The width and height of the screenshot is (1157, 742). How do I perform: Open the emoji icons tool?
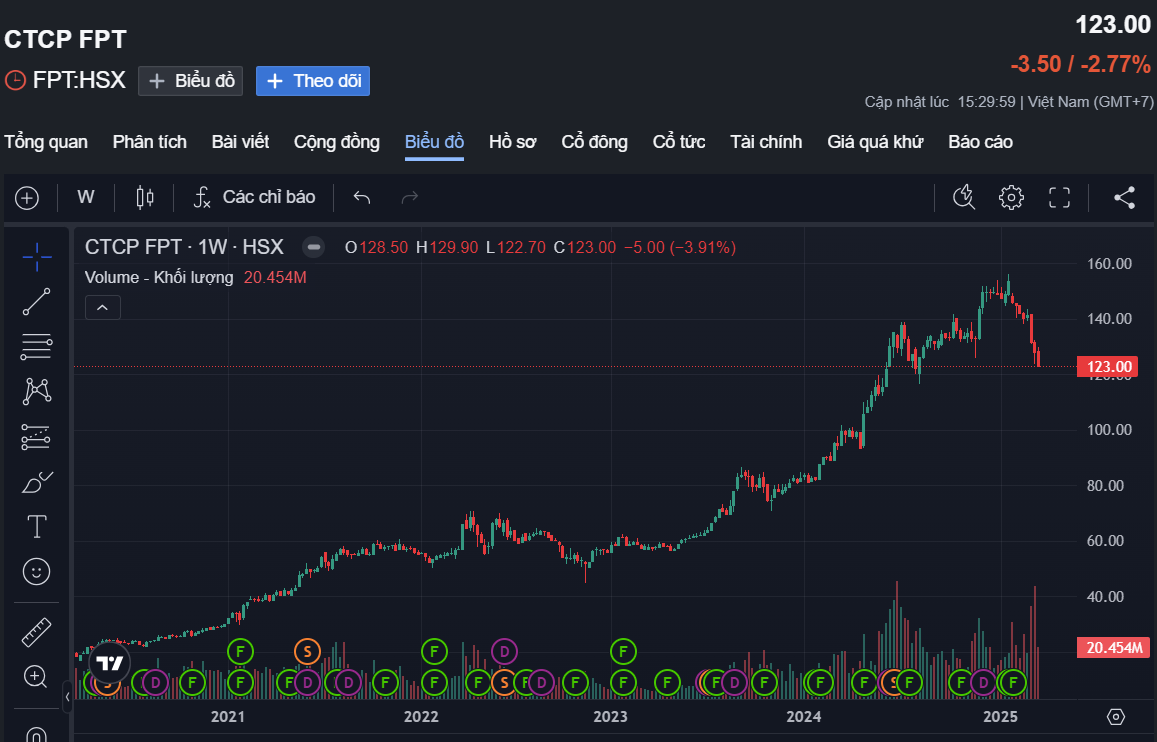tap(37, 571)
